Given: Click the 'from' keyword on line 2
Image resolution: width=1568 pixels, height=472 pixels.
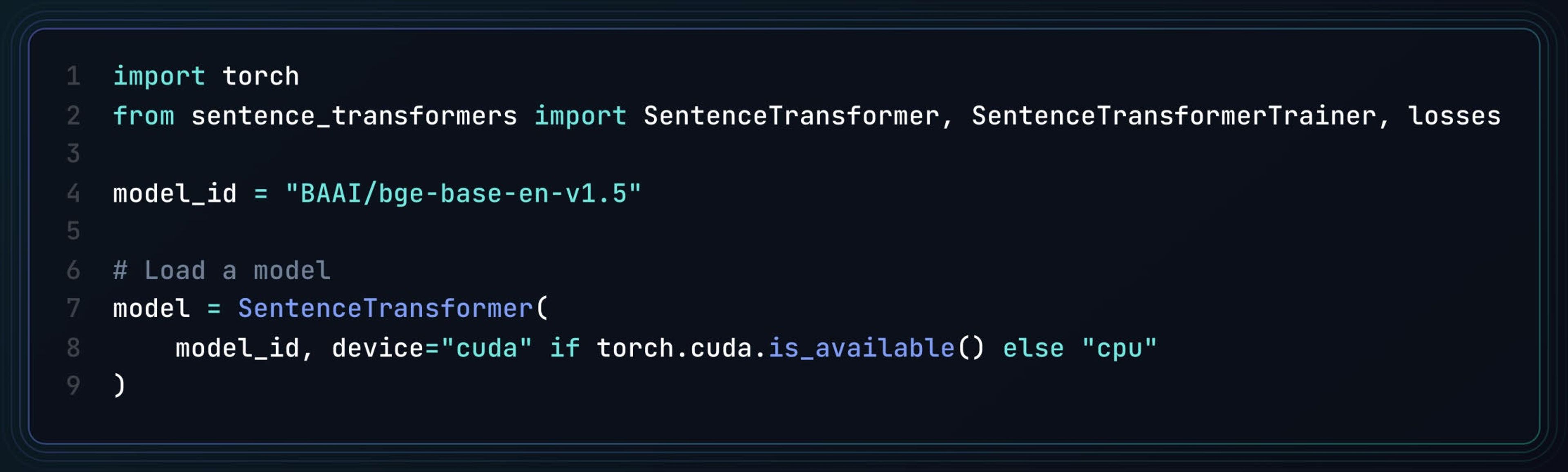Looking at the screenshot, I should pyautogui.click(x=144, y=115).
